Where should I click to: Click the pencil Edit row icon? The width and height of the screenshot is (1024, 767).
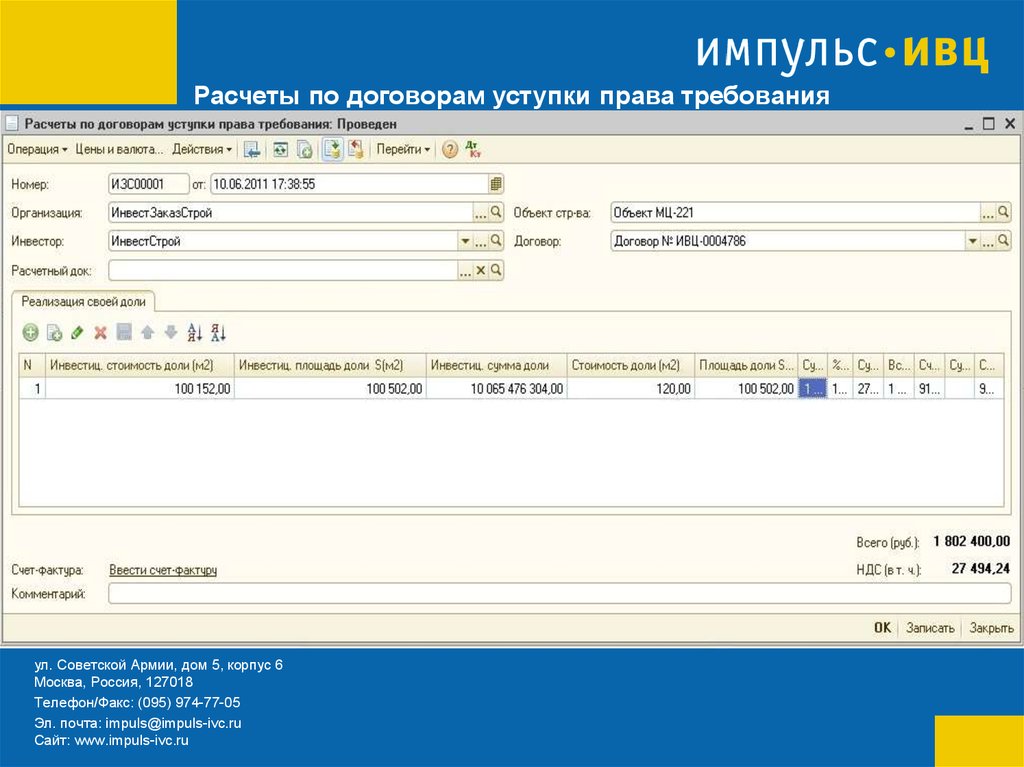pos(77,333)
